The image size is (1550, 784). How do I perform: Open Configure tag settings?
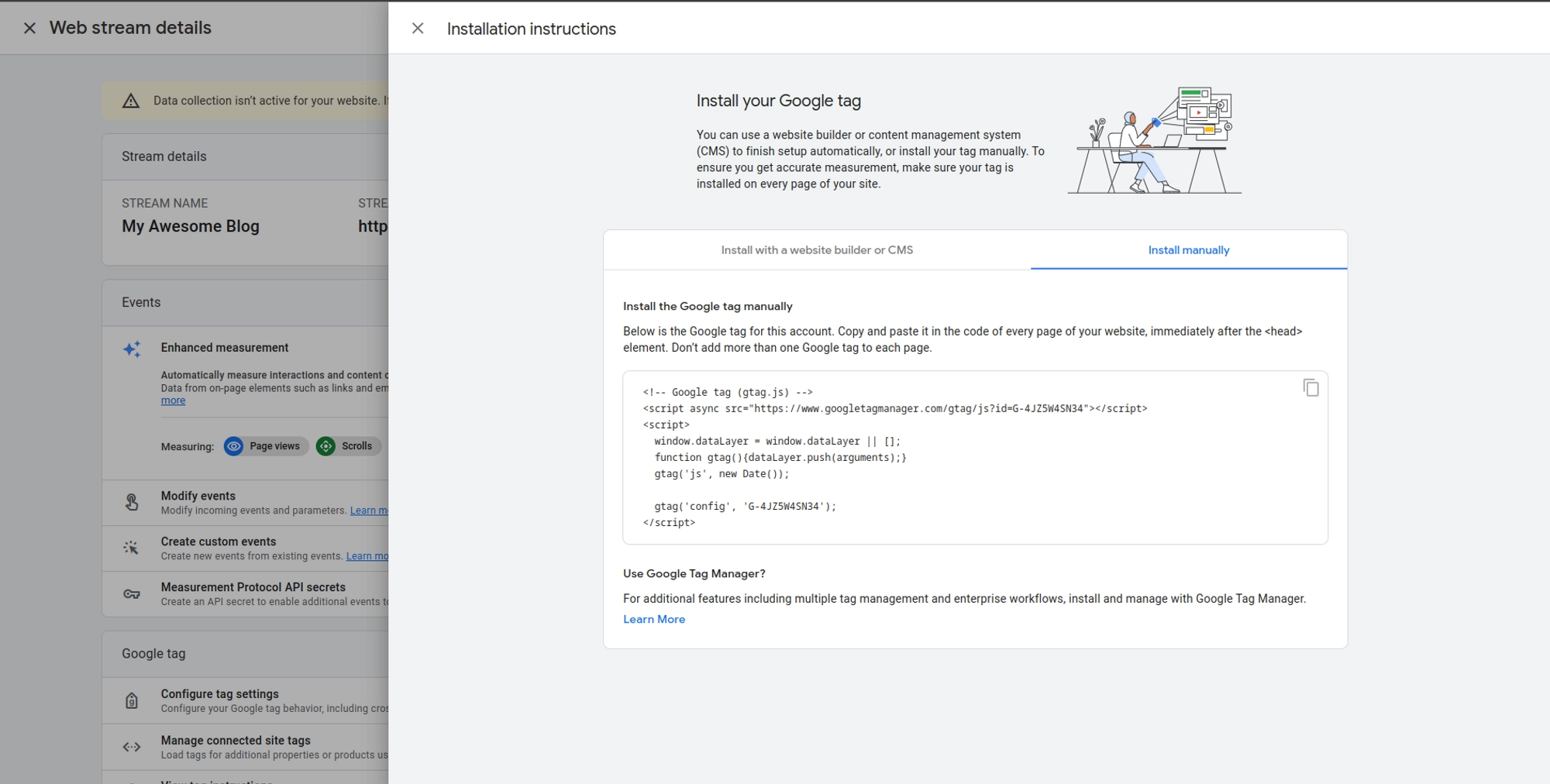pyautogui.click(x=246, y=701)
